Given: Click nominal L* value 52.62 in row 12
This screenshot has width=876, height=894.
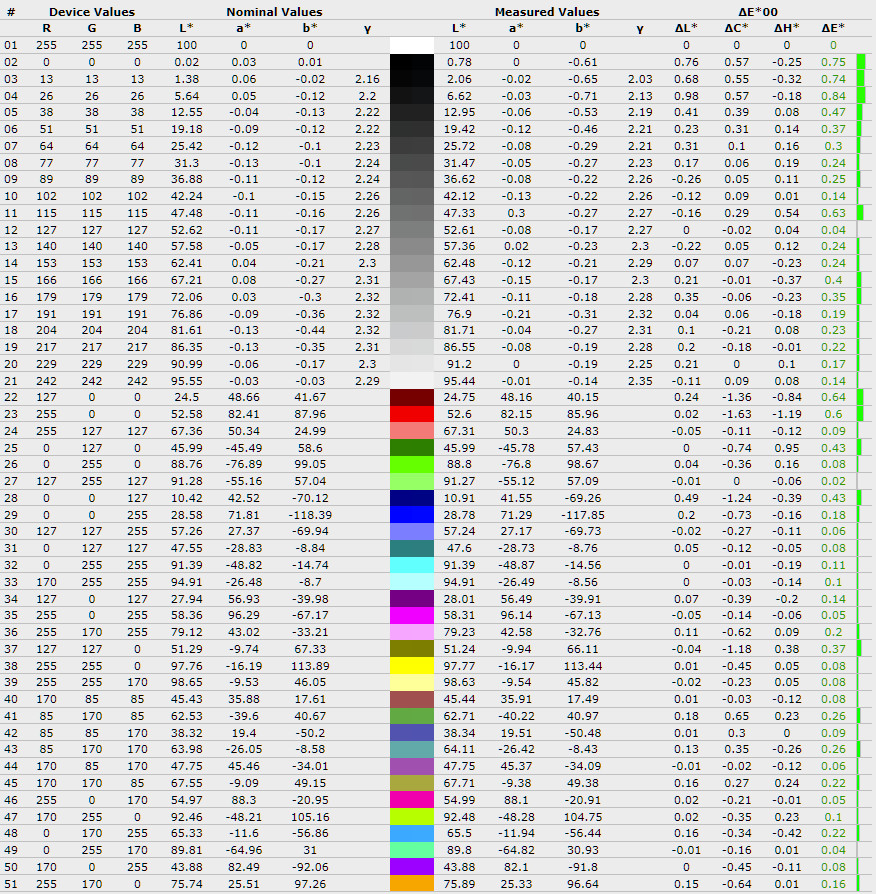Looking at the screenshot, I should pos(186,230).
